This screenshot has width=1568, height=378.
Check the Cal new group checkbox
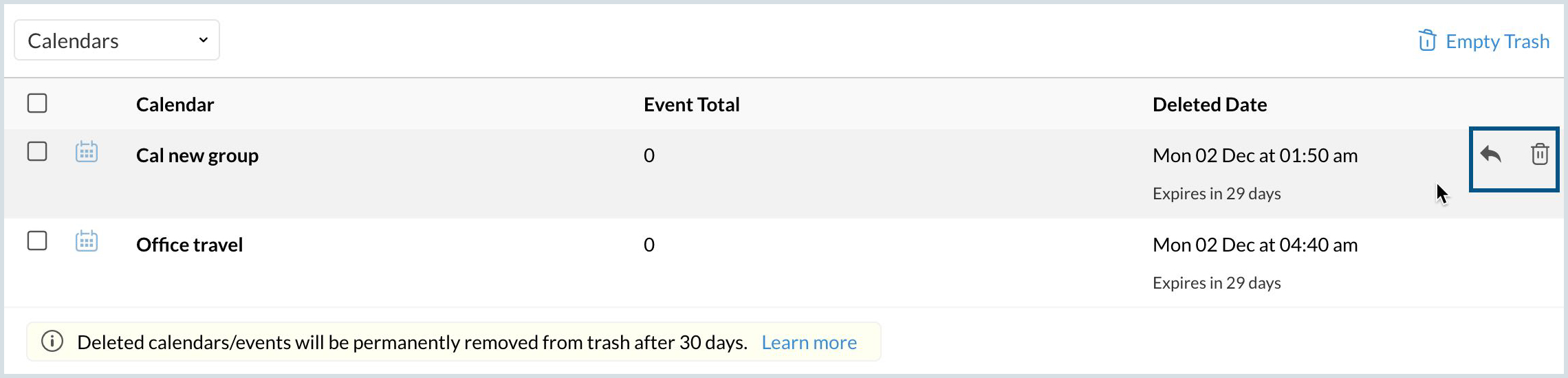(x=37, y=152)
